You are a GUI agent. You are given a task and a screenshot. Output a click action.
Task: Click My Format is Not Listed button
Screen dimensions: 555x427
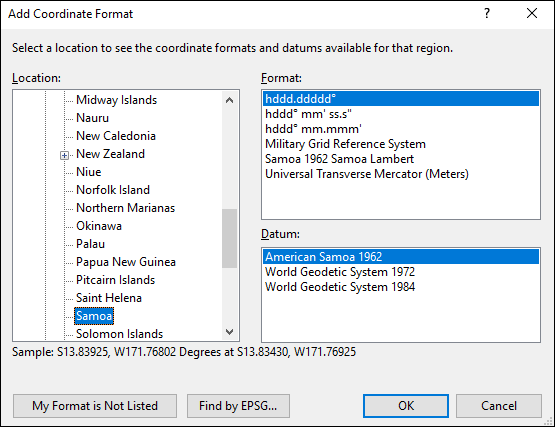(x=95, y=406)
